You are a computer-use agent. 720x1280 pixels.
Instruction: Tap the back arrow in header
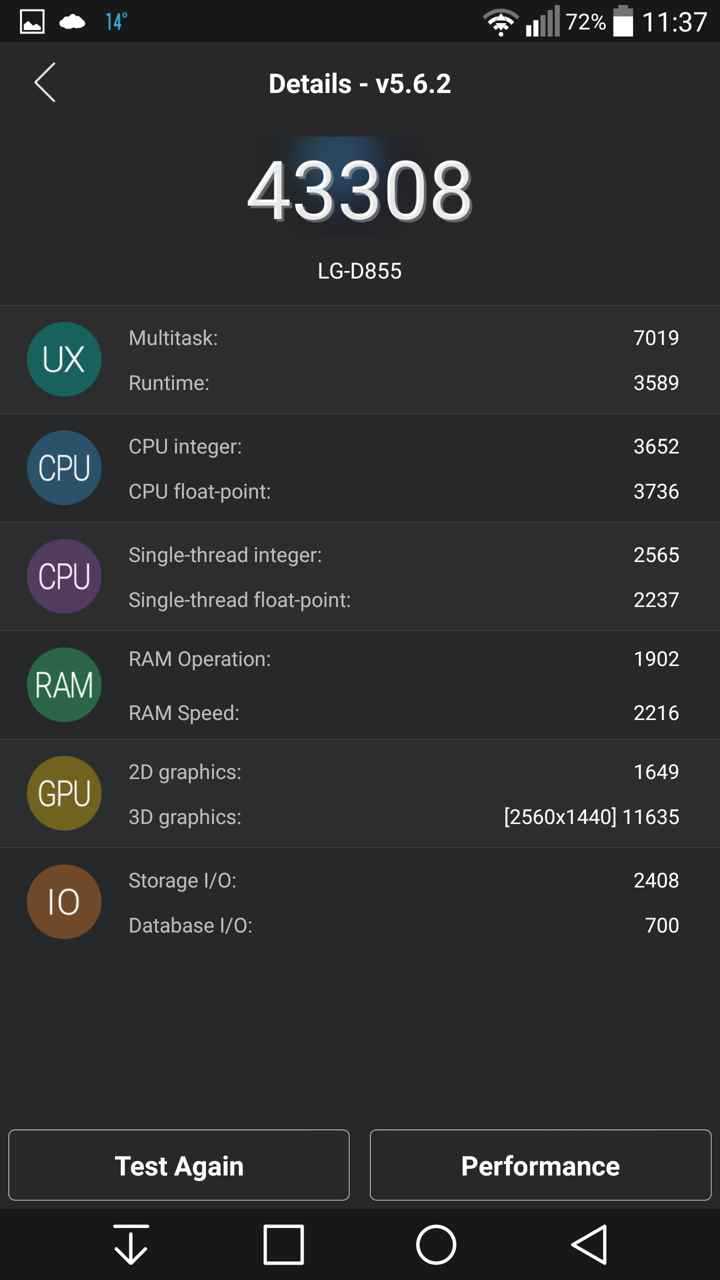point(45,83)
